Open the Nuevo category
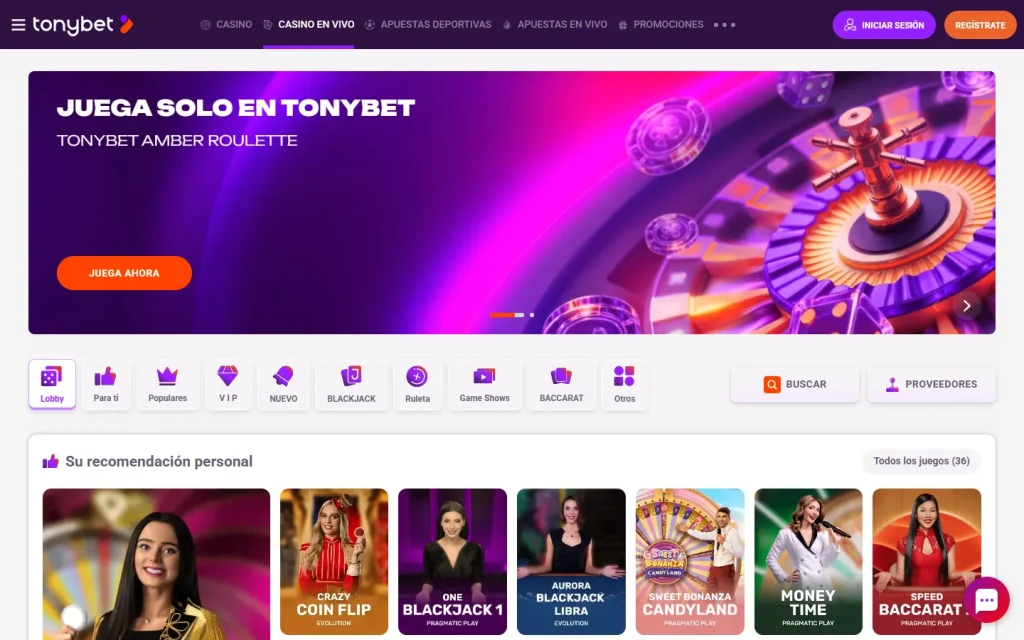The image size is (1024, 640). [x=283, y=384]
